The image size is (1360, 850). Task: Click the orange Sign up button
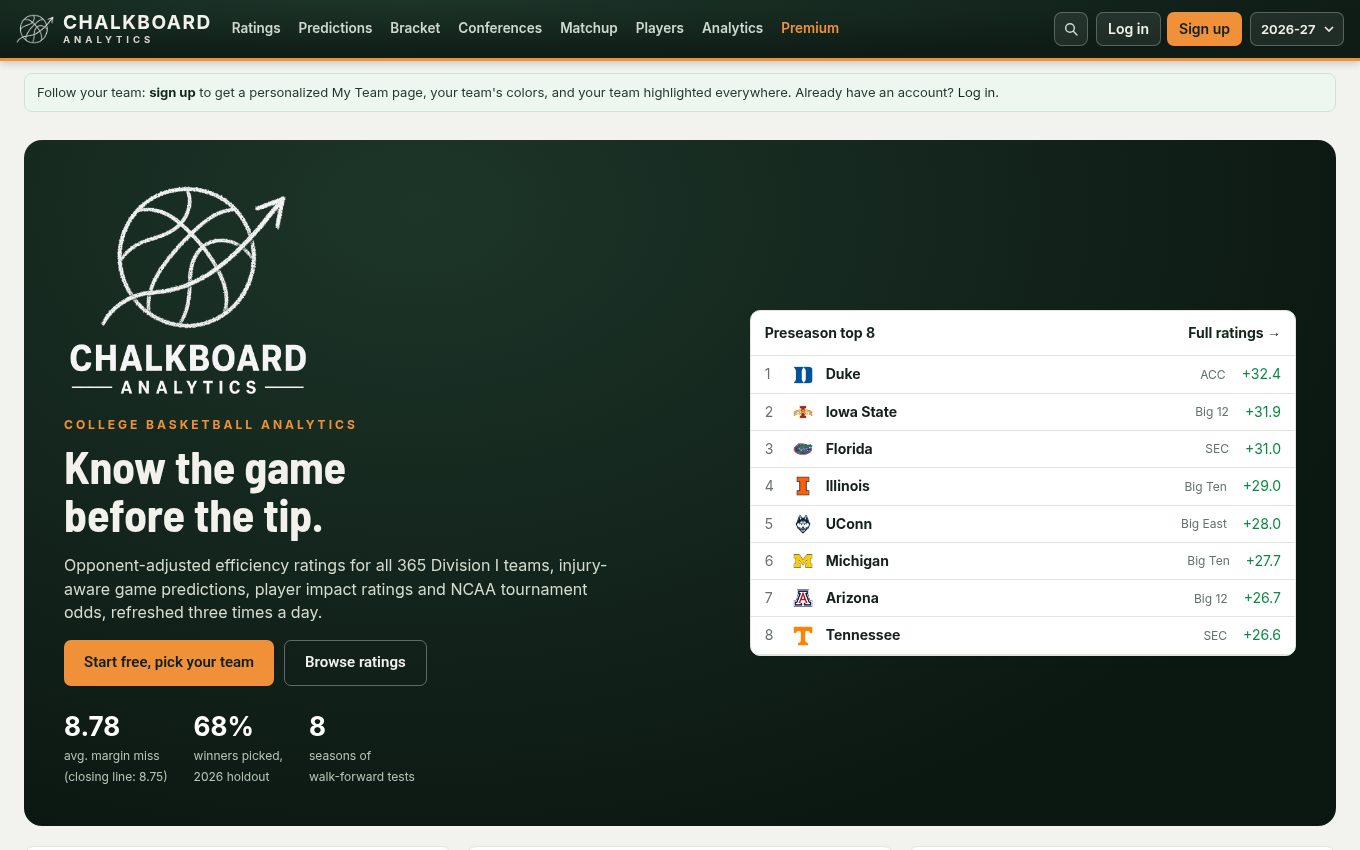coord(1204,29)
